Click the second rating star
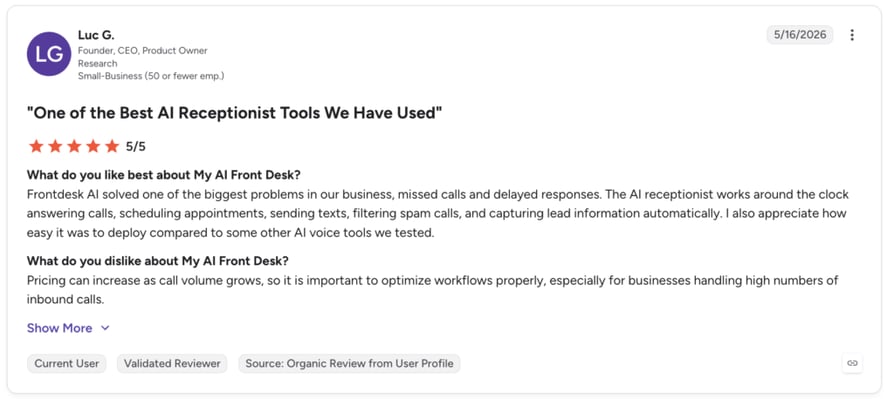 [55, 146]
